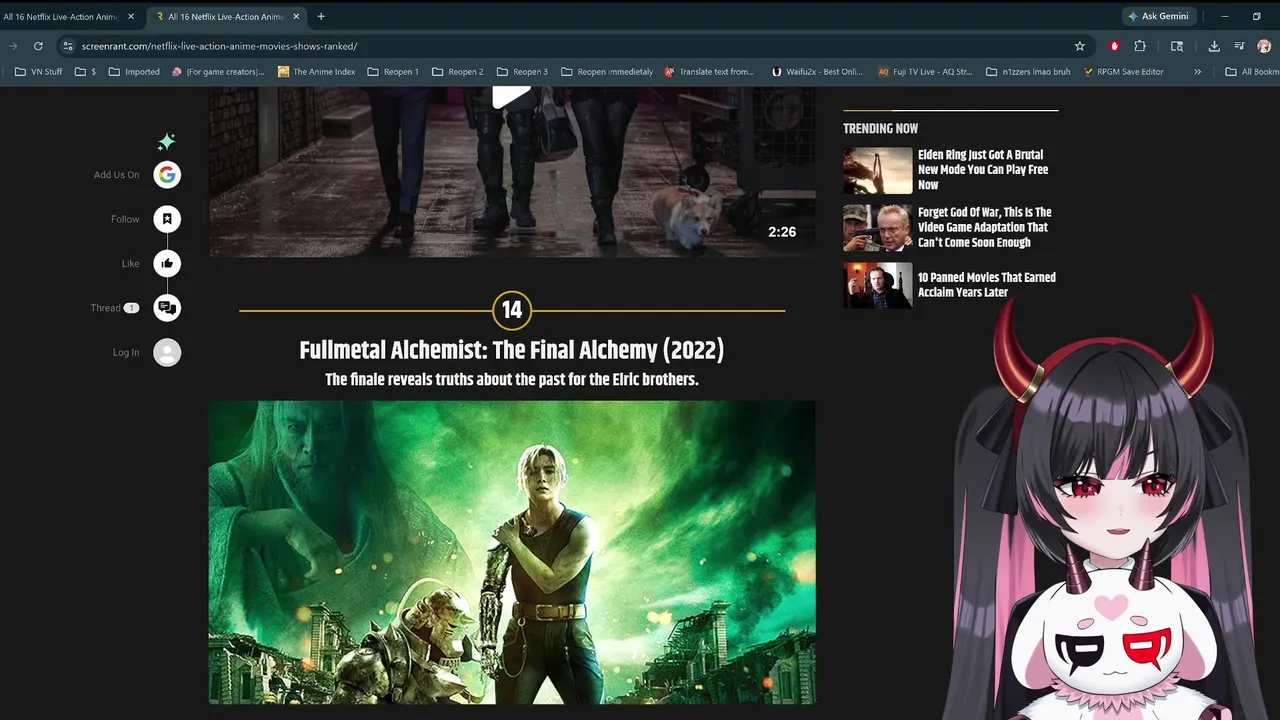Click the red extension icon in toolbar
1280x720 pixels.
(x=1114, y=46)
